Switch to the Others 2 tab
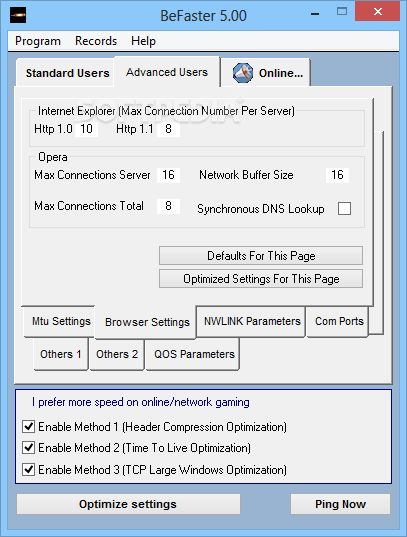407x537 pixels. coord(117,354)
